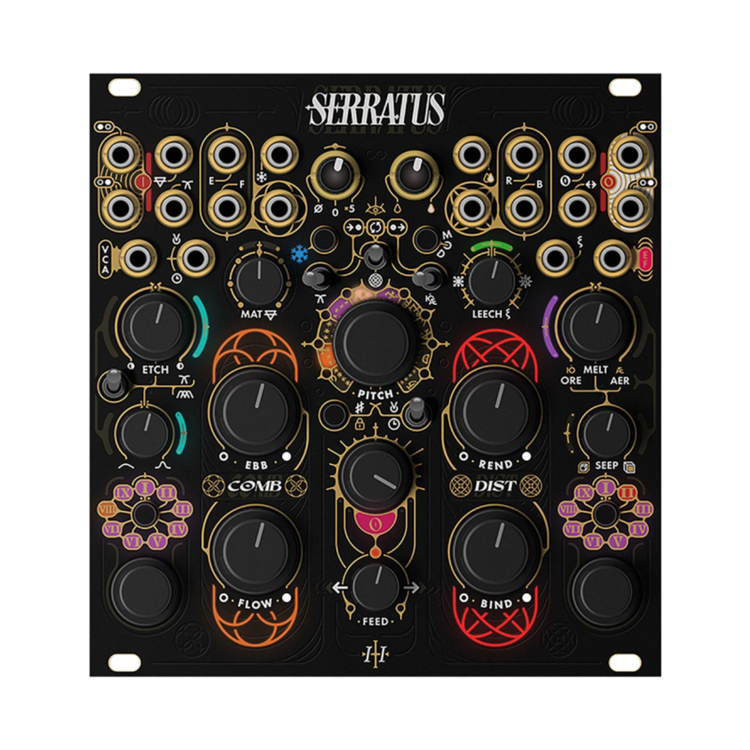Adjust the FEED knob

coord(375,586)
